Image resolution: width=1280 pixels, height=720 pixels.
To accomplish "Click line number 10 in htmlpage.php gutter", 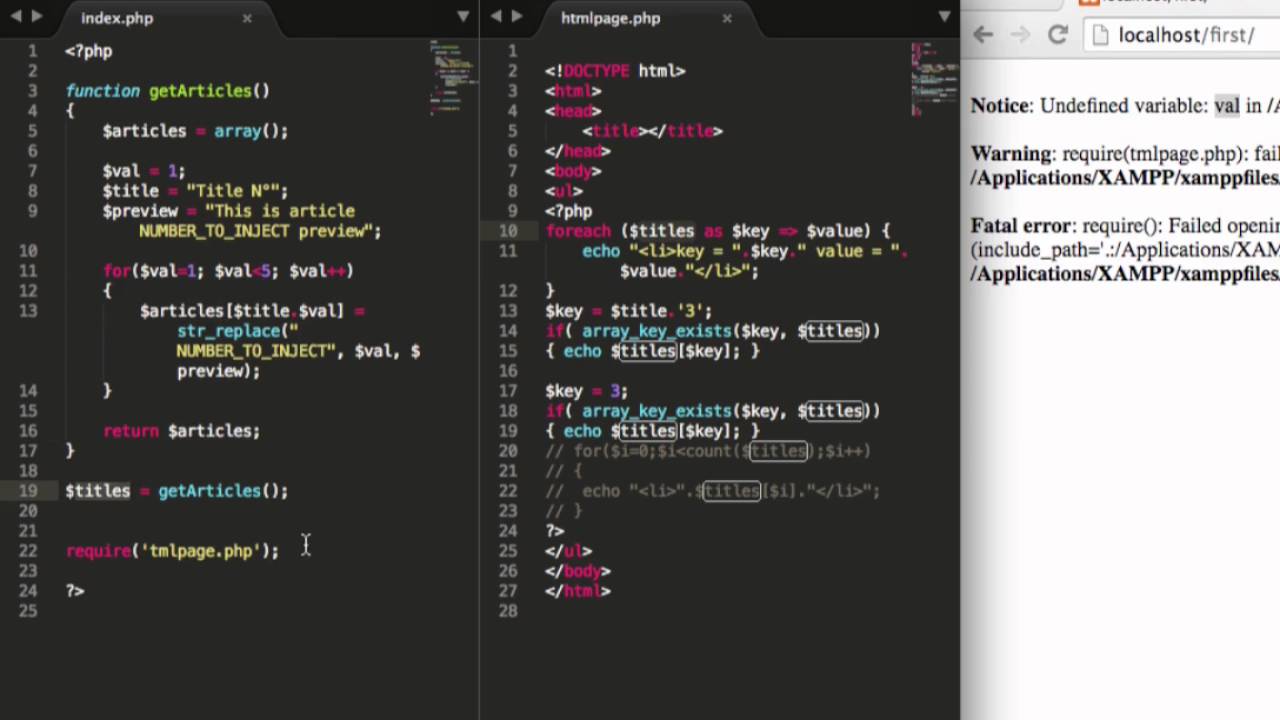I will click(x=508, y=231).
